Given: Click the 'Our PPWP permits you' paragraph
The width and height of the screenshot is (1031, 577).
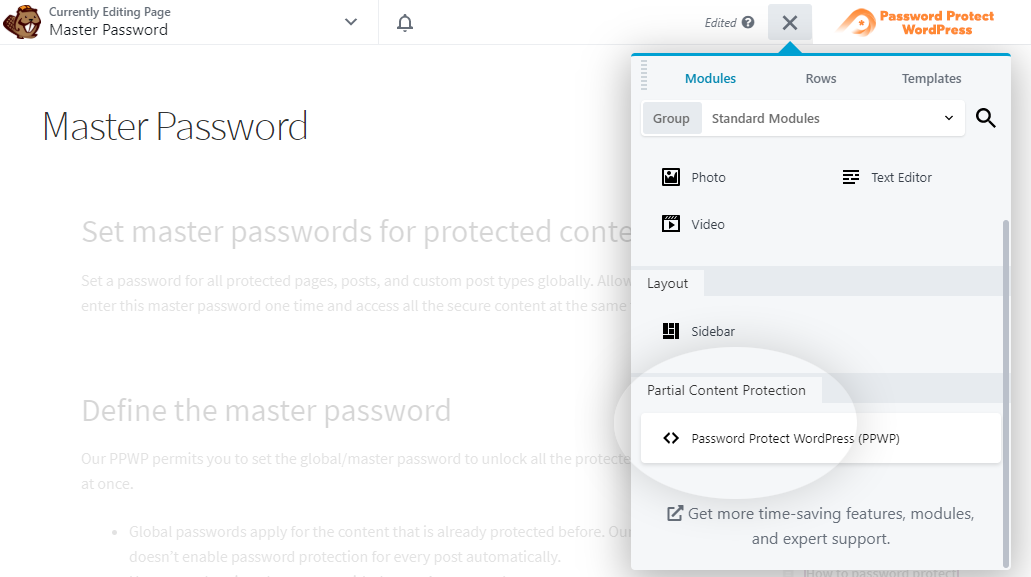Looking at the screenshot, I should click(x=356, y=471).
